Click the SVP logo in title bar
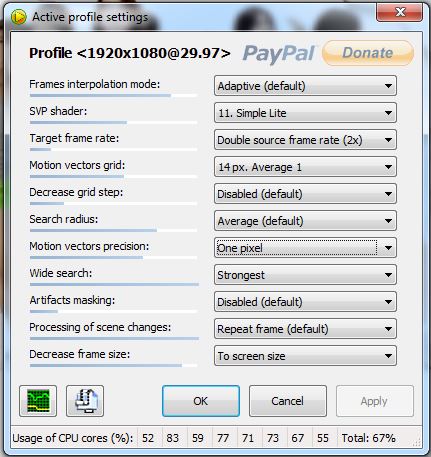431x457 pixels. (19, 17)
